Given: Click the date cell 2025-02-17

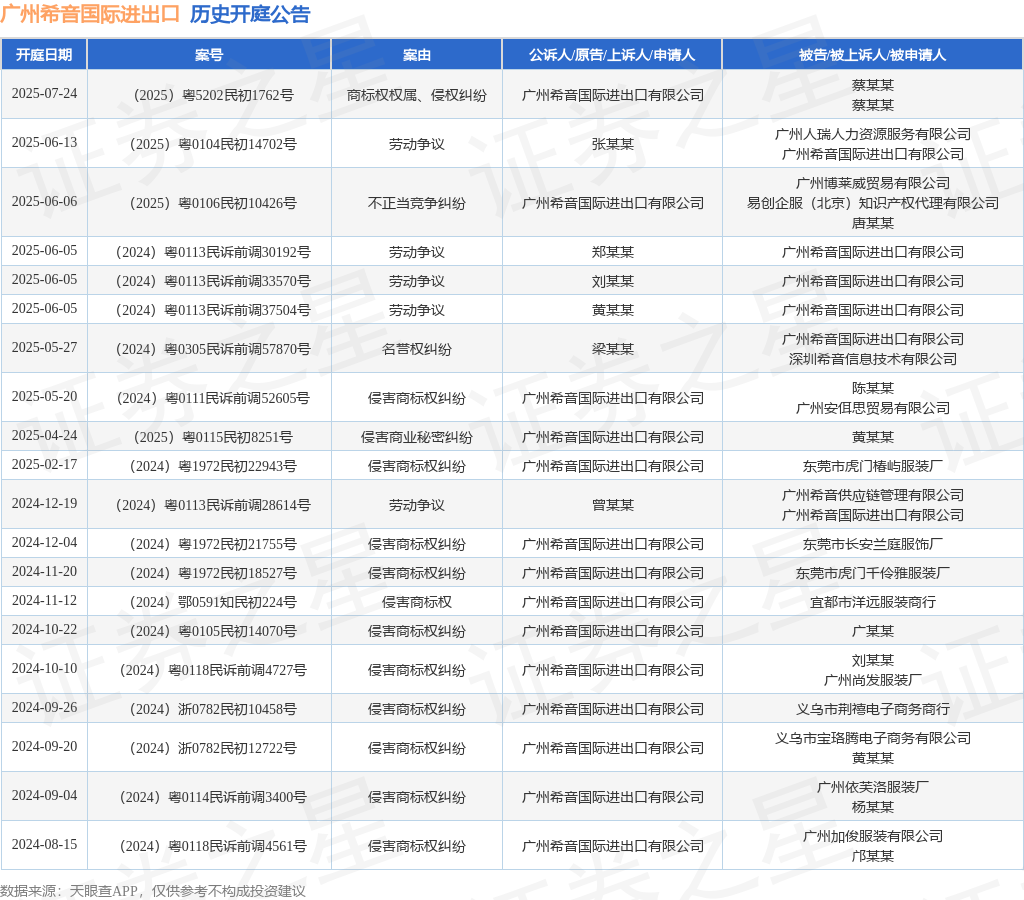Looking at the screenshot, I should [44, 464].
